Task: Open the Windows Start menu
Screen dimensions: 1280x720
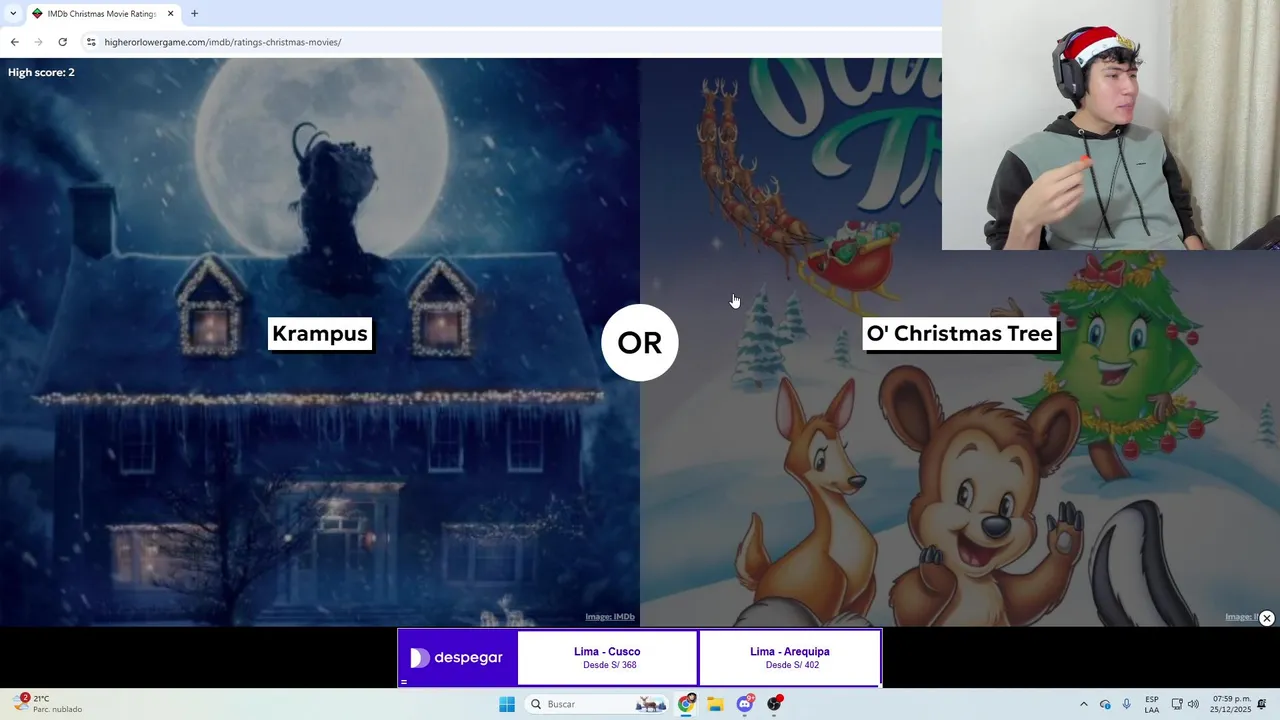Action: (507, 704)
